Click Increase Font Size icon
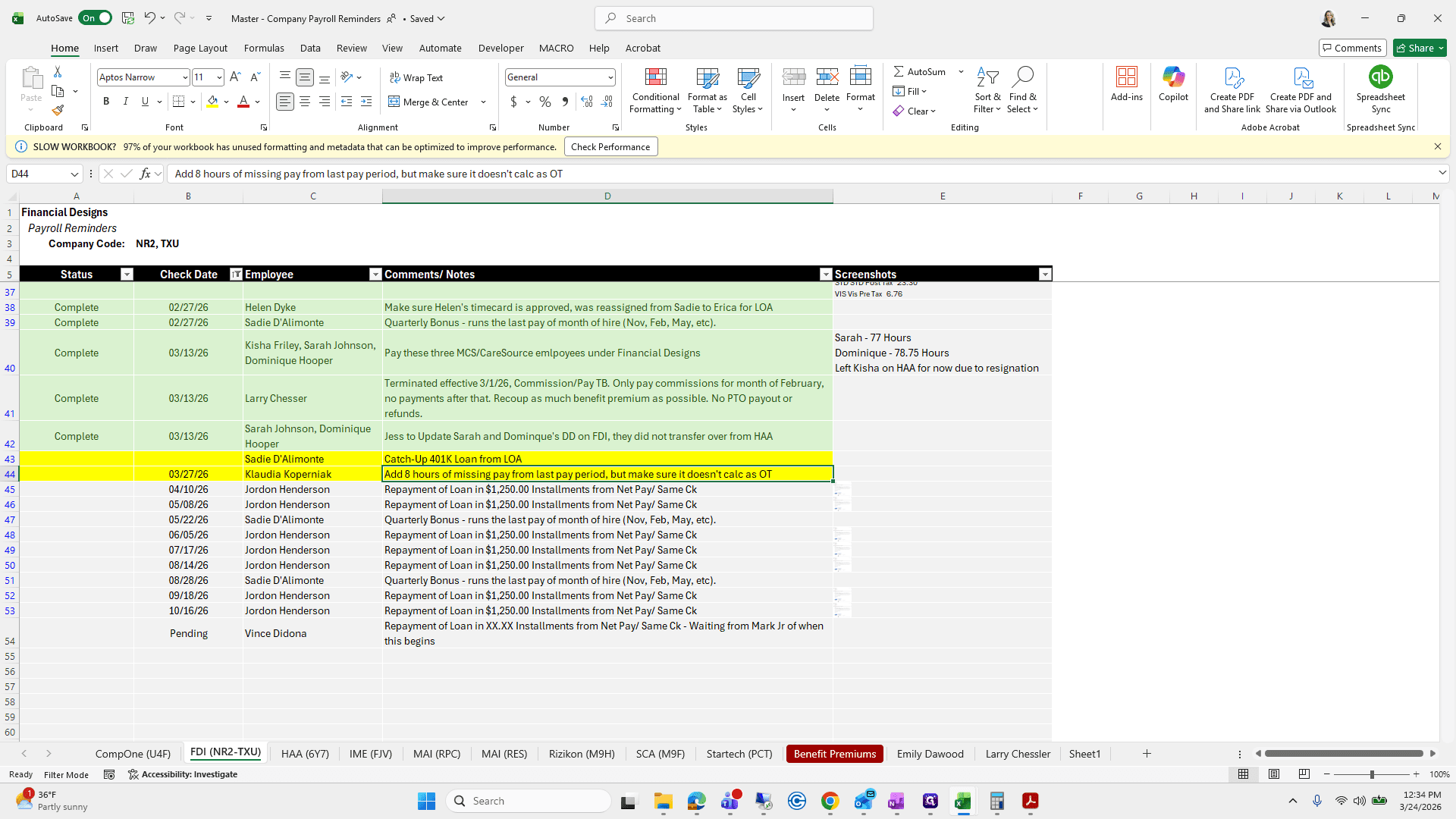Viewport: 1456px width, 819px height. tap(235, 77)
